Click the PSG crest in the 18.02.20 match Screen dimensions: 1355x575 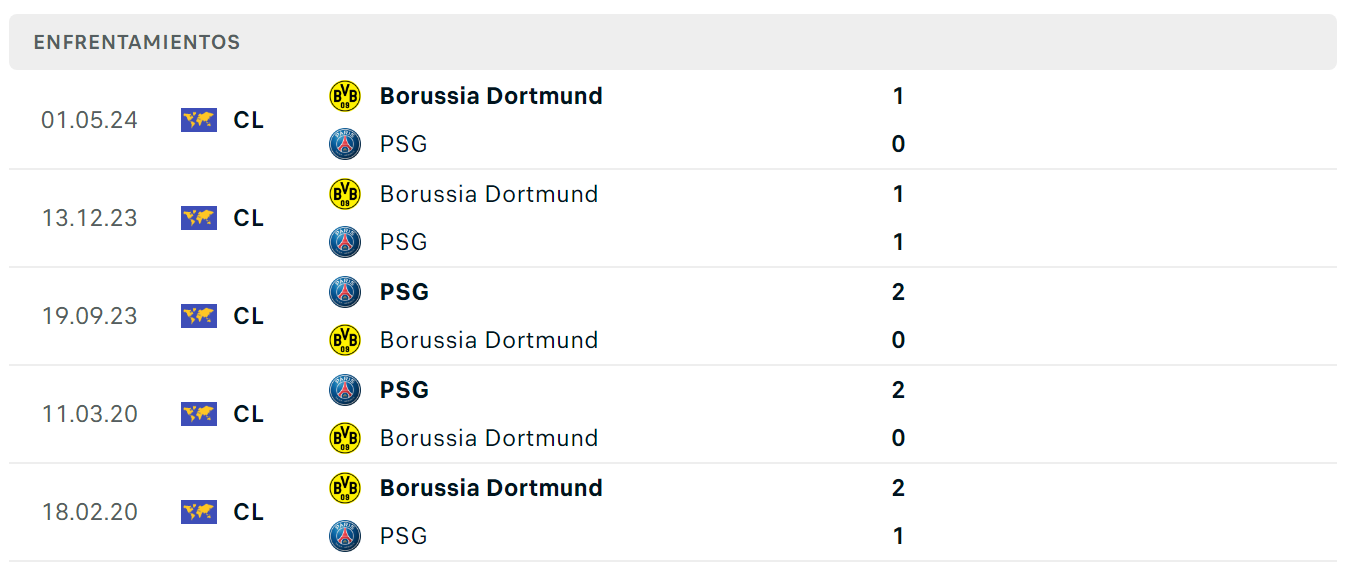[x=345, y=536]
